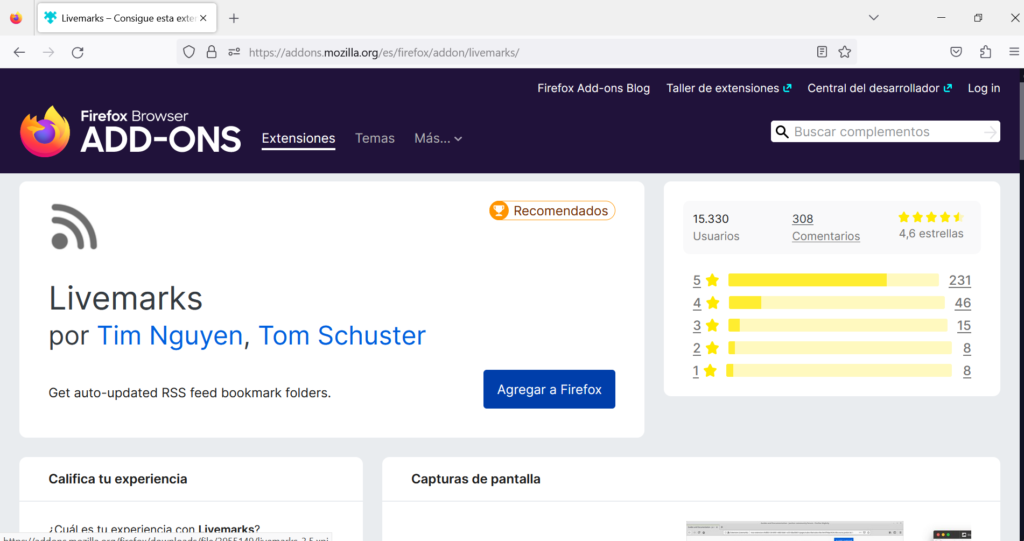Screen dimensions: 1024x541
Task: Open the list all tabs chevron
Action: [x=873, y=18]
